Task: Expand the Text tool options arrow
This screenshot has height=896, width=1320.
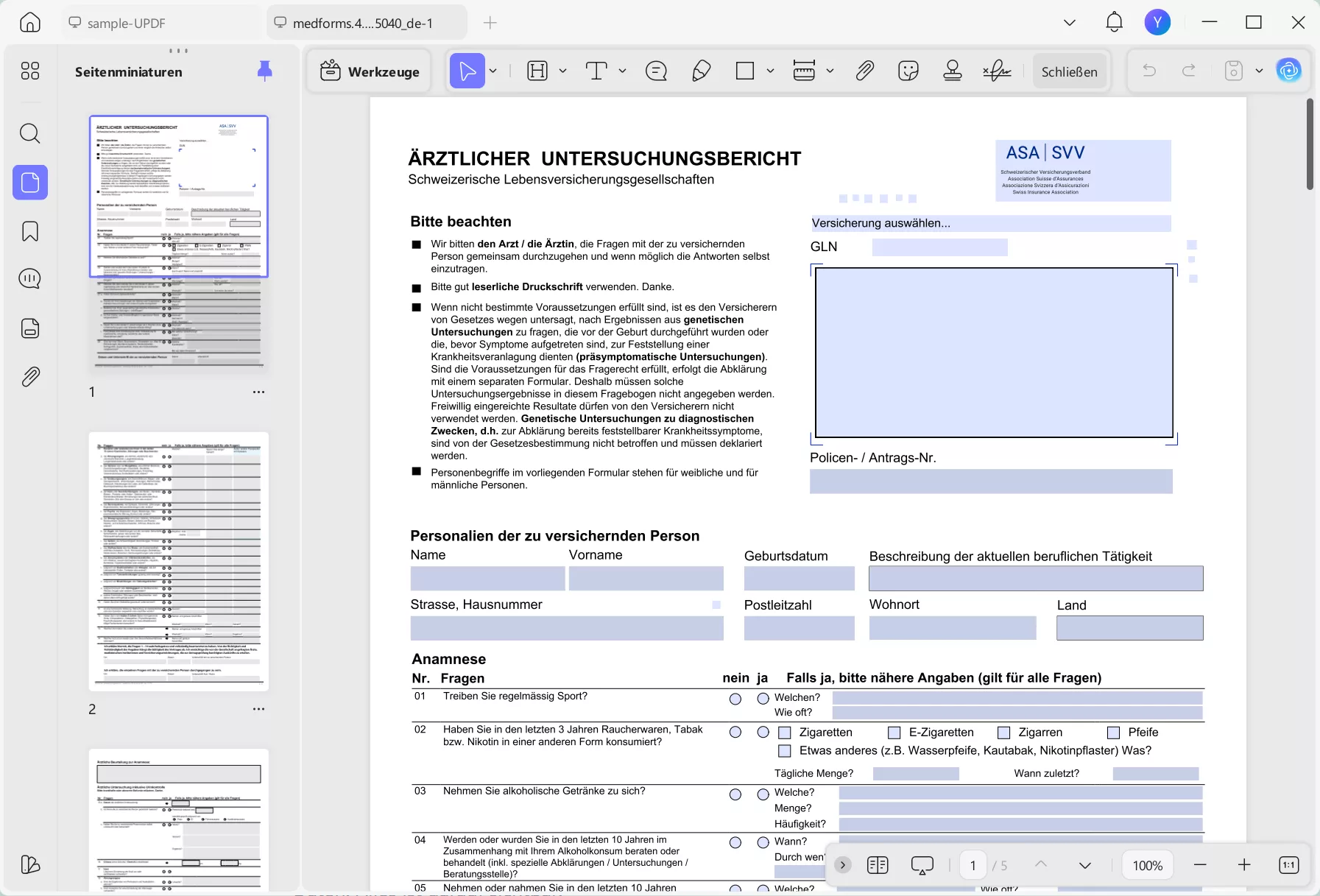Action: 623,71
